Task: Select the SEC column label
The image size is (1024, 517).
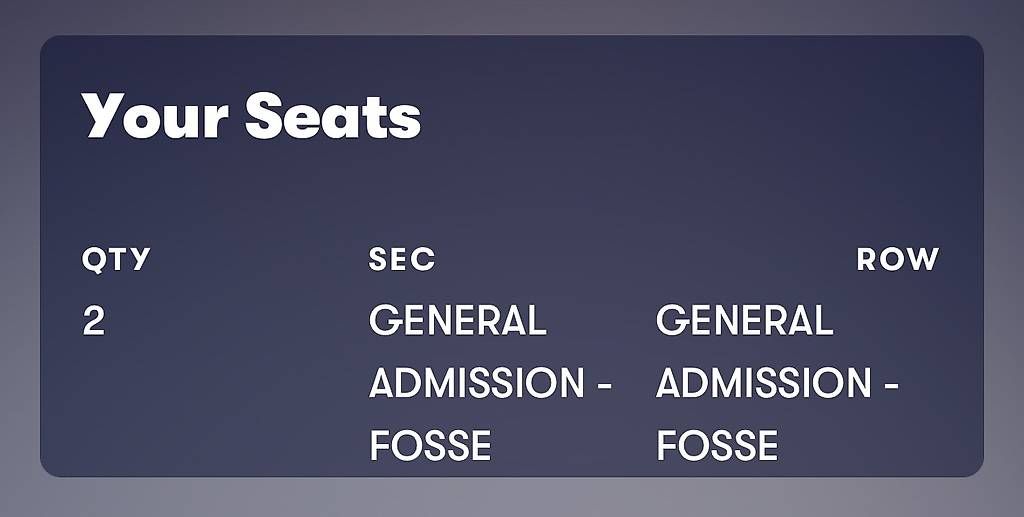Action: (x=402, y=259)
